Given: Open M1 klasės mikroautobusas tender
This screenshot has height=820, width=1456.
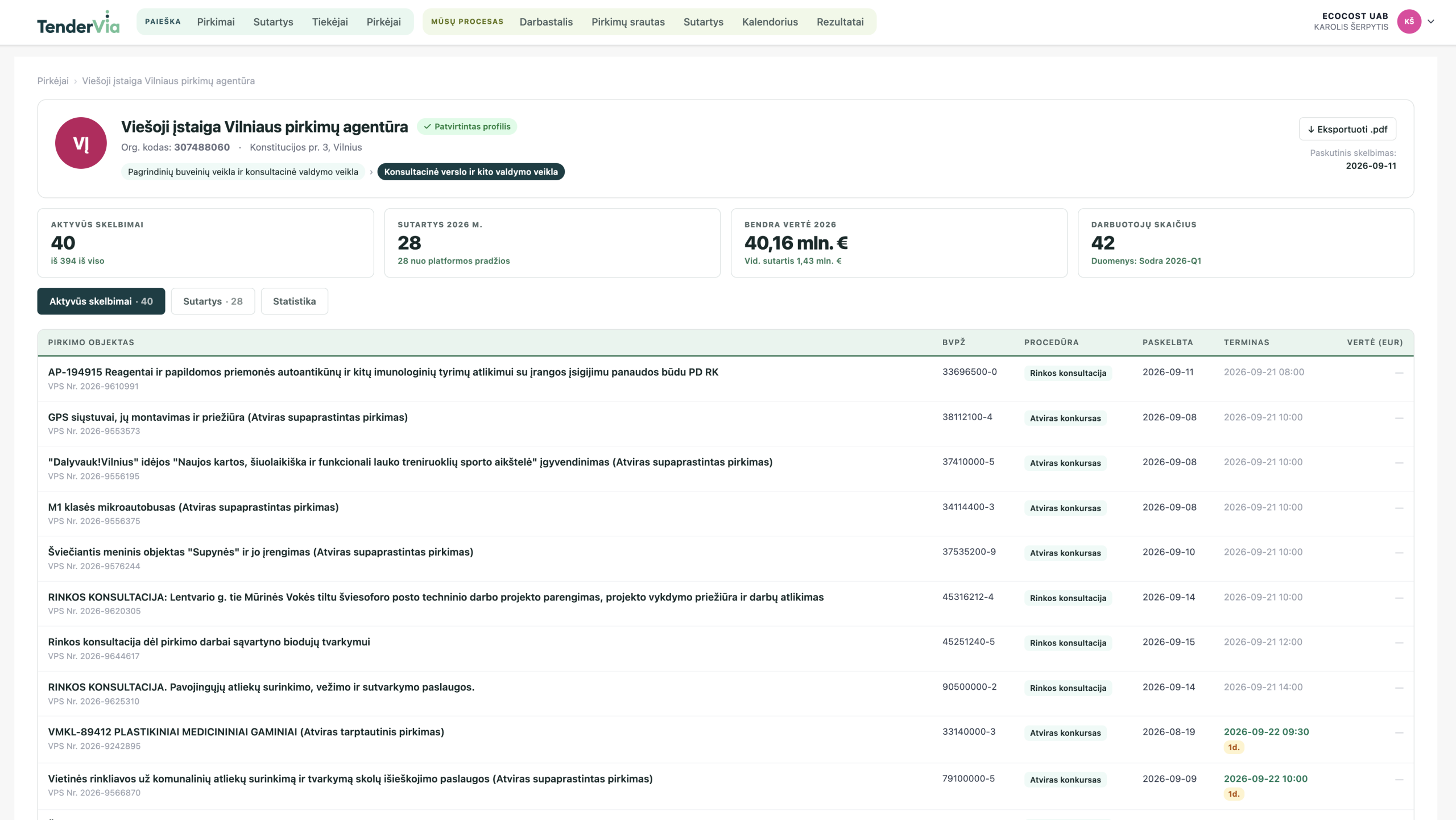Looking at the screenshot, I should coord(726,513).
